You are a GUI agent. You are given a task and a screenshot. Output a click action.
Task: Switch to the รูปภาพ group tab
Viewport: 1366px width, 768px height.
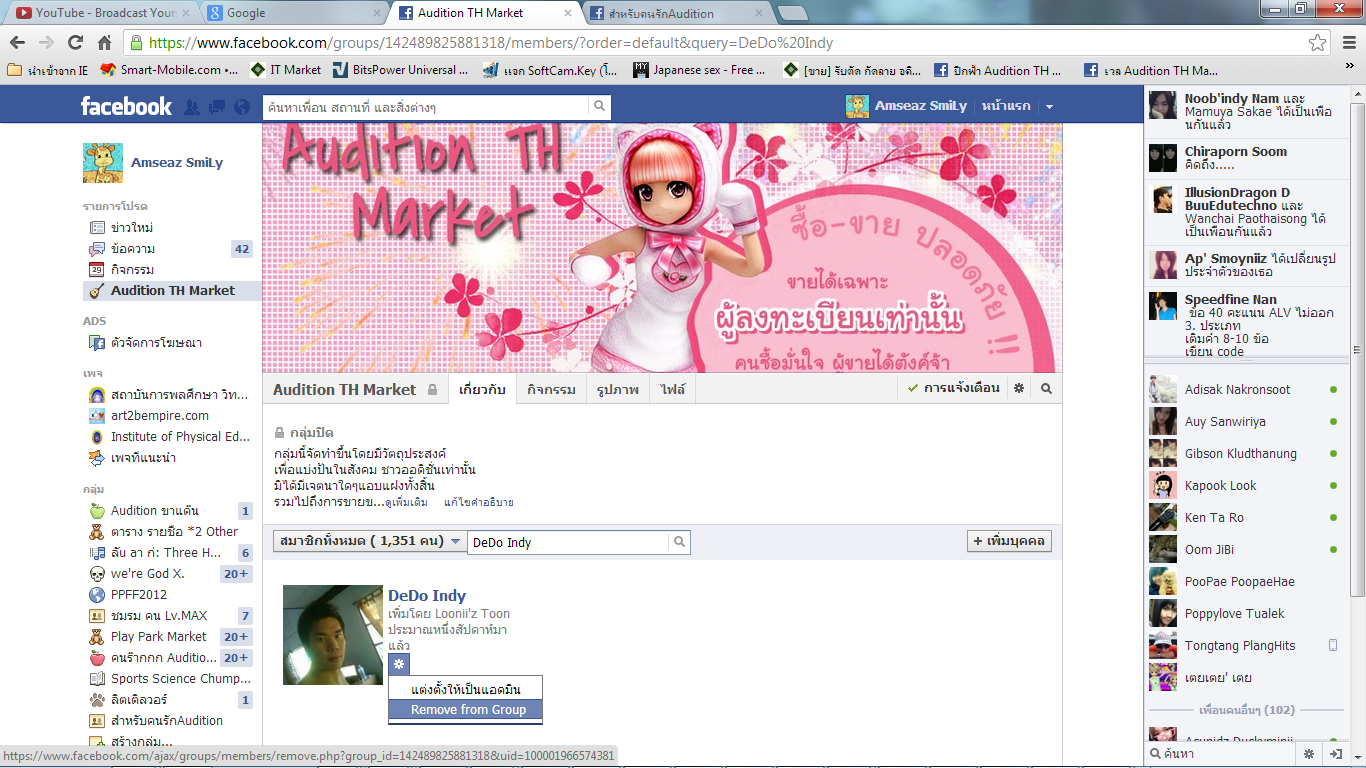click(617, 390)
